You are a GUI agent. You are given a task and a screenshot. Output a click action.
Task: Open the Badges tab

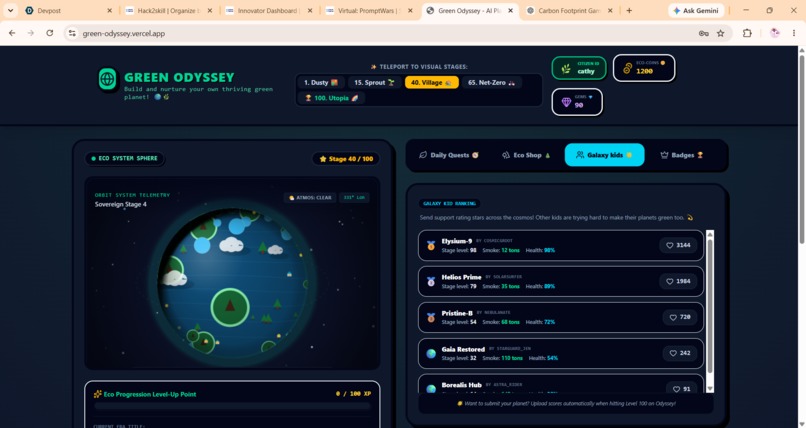point(682,155)
